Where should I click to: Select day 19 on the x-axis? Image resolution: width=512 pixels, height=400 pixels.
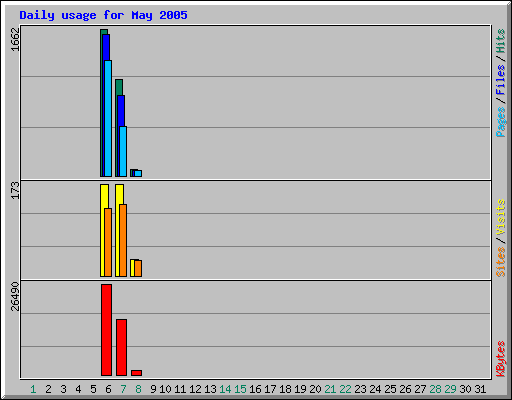coord(300,389)
